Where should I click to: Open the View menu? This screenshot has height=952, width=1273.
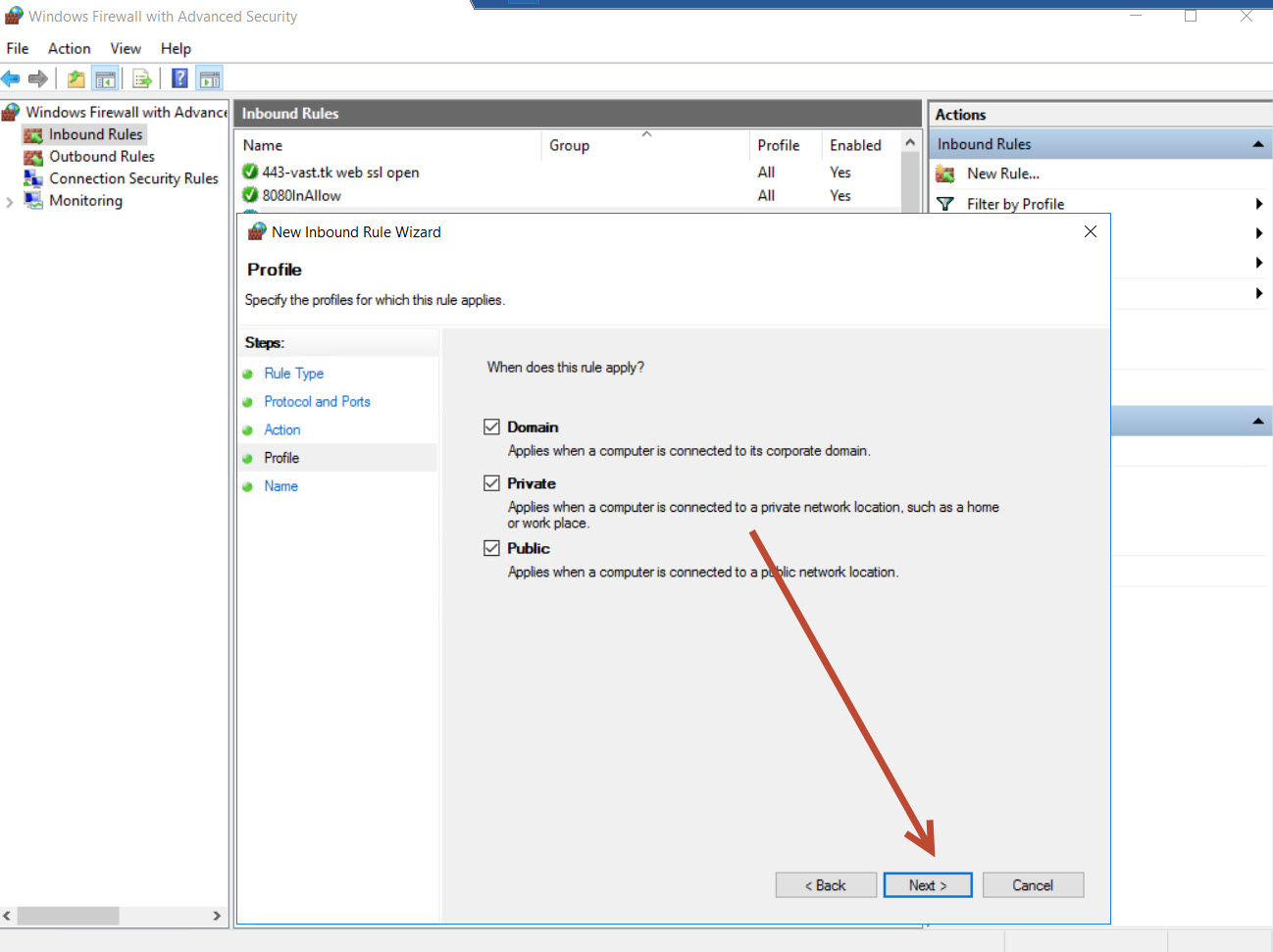(x=126, y=48)
